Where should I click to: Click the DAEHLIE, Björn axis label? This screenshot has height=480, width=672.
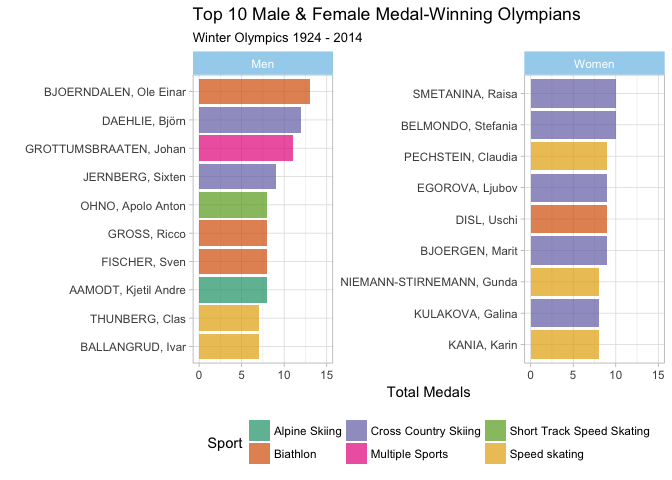point(144,121)
